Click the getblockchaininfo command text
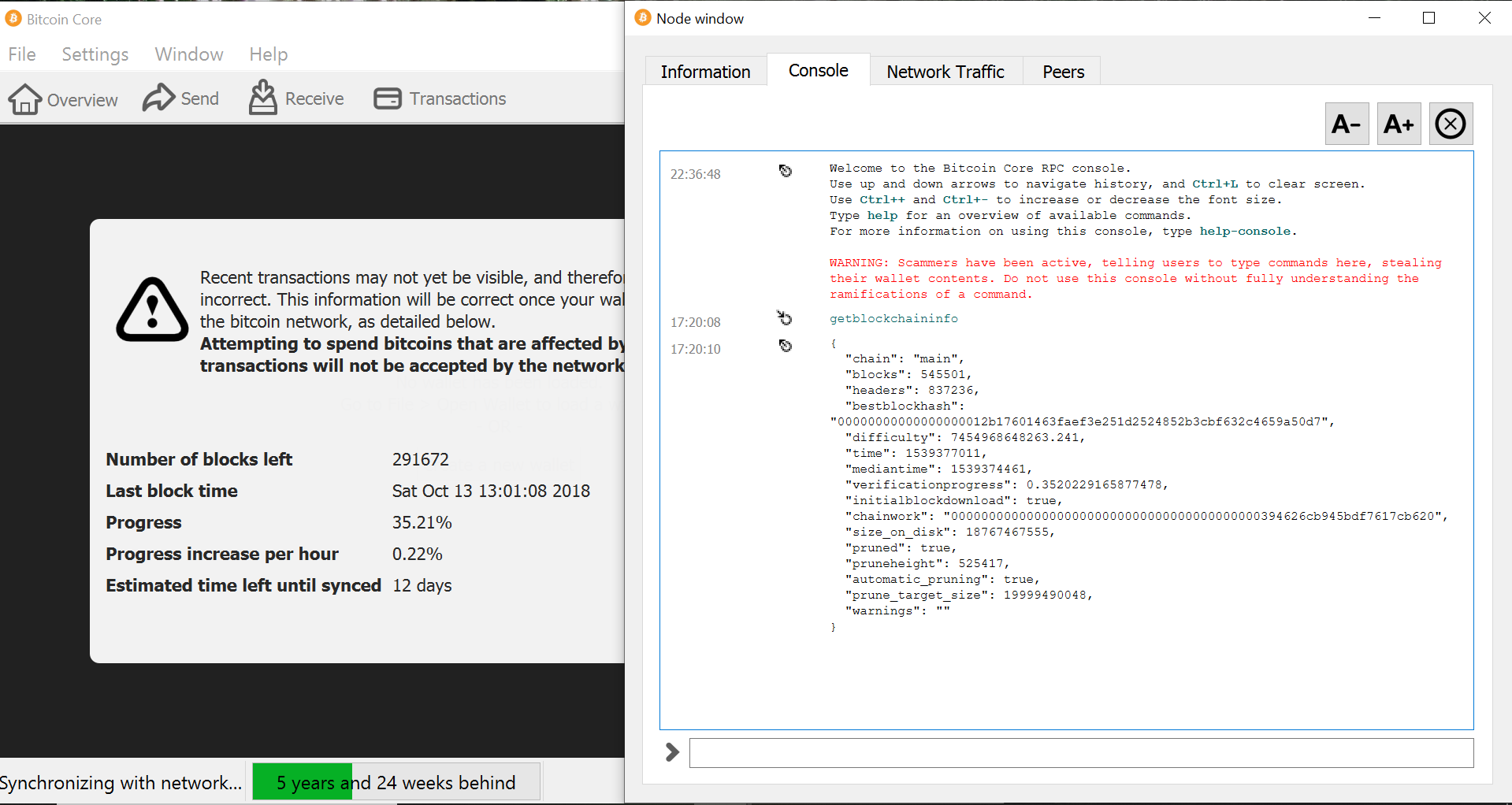The image size is (1512, 805). click(893, 318)
